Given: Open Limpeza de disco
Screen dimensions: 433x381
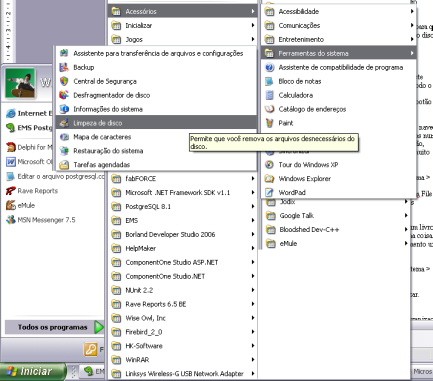Looking at the screenshot, I should (x=156, y=123).
